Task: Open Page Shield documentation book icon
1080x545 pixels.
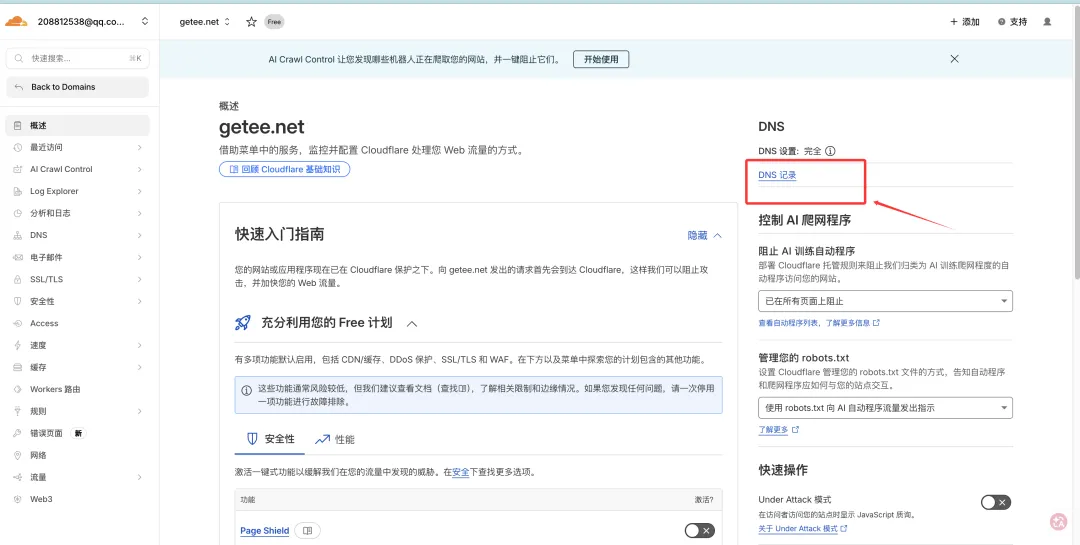Action: point(308,531)
